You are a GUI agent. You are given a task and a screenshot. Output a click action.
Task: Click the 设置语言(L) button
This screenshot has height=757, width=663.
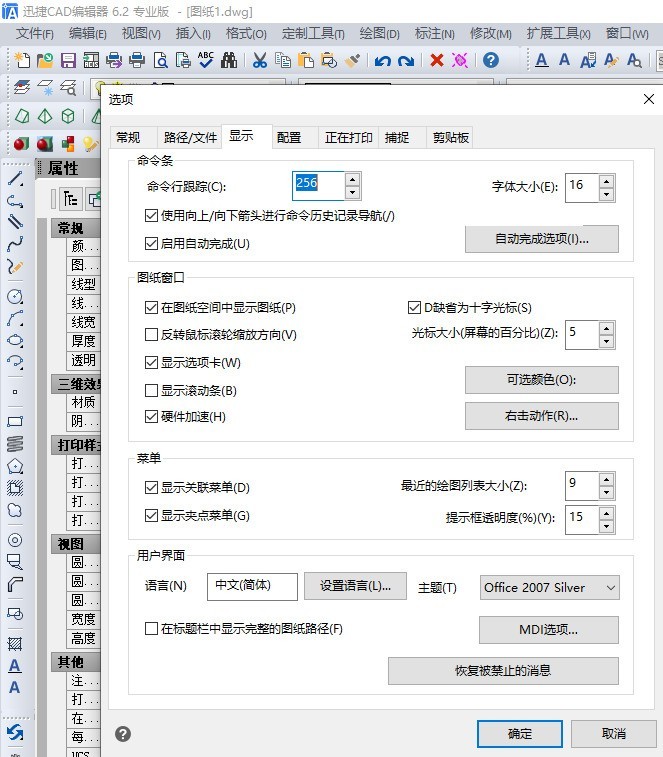point(355,586)
